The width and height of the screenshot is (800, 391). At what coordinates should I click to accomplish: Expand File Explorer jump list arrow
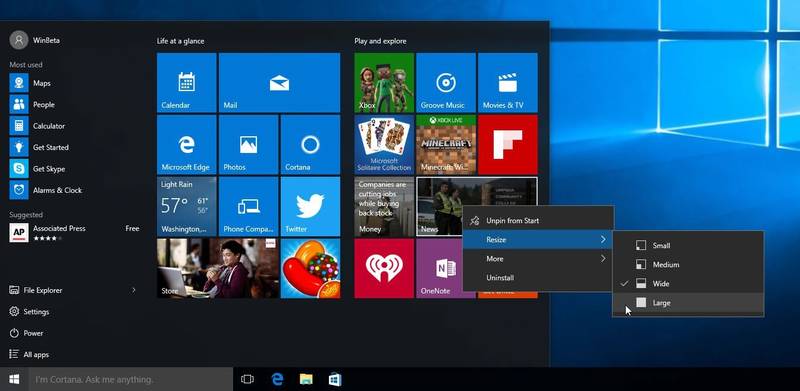(134, 290)
